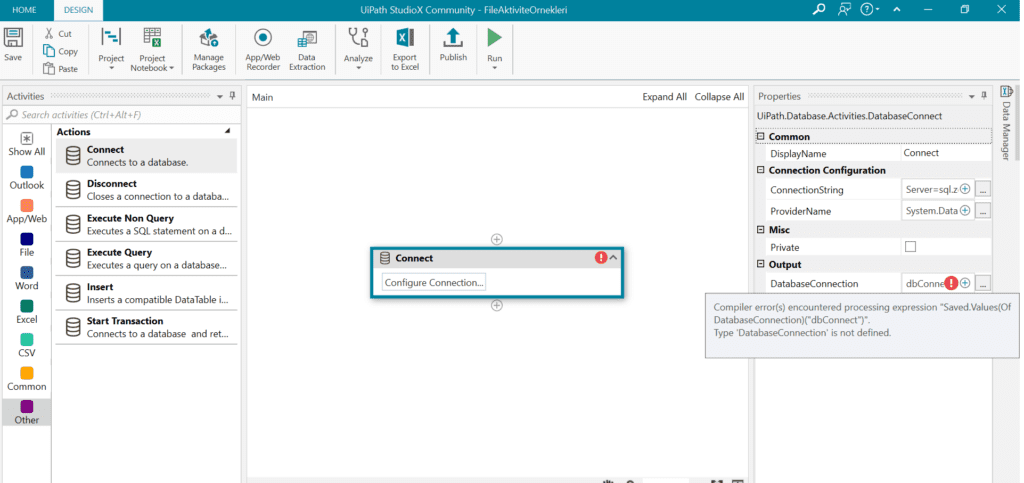The image size is (1024, 483).
Task: Open the Run dropdown
Action: coord(494,68)
